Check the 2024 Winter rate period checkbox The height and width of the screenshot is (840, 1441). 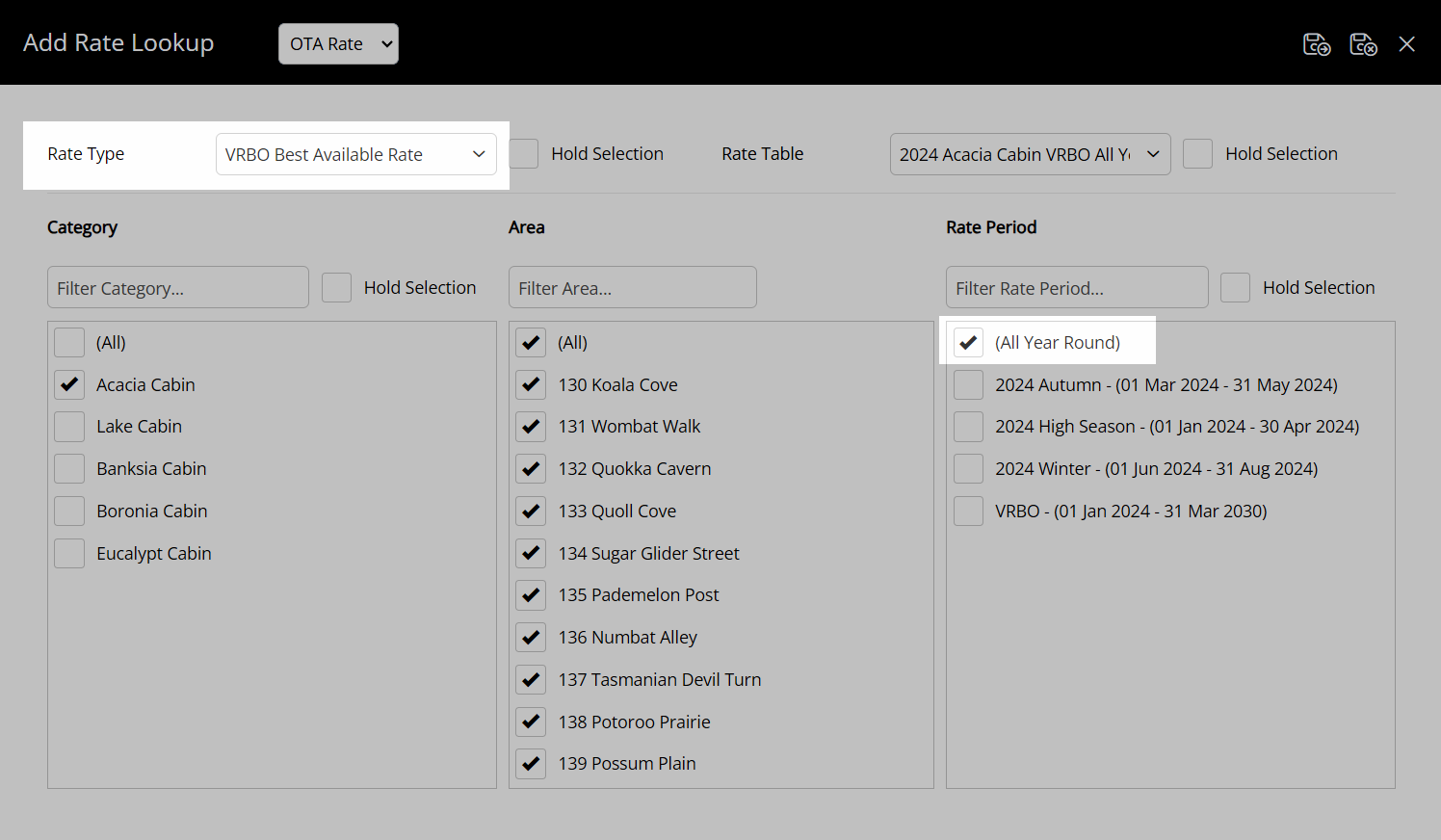[x=968, y=469]
